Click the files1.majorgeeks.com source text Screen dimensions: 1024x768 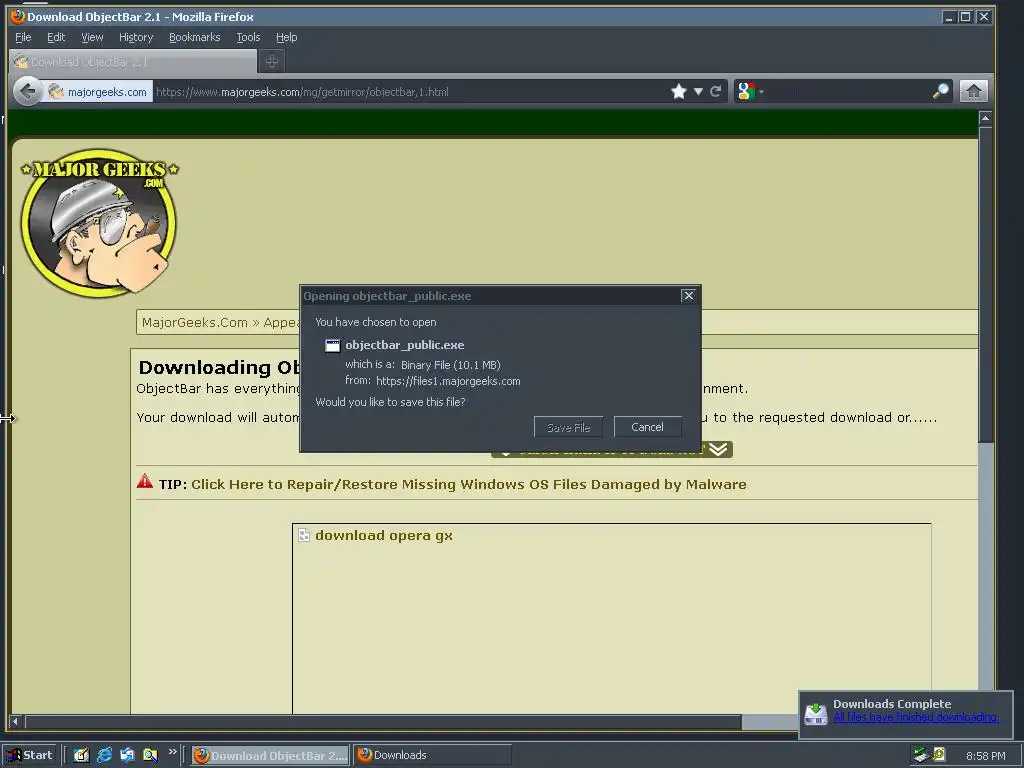click(448, 381)
